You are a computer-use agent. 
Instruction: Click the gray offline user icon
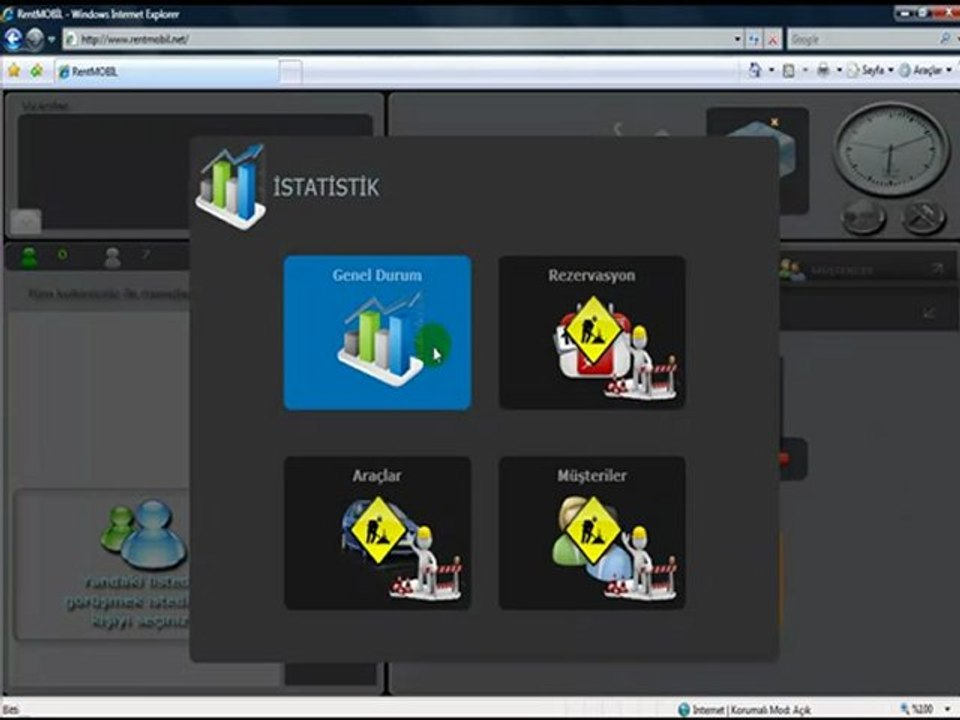(x=112, y=257)
